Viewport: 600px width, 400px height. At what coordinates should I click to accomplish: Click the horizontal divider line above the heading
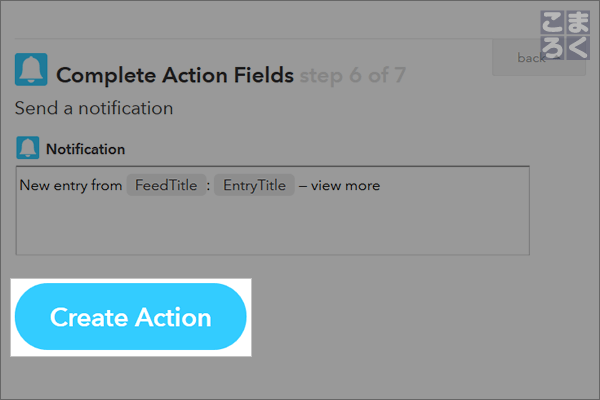point(253,38)
